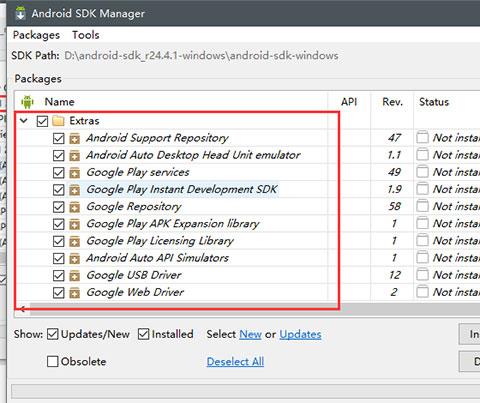Uncheck Android Auto Desktop Head Unit emulator checkbox
This screenshot has width=480, height=403.
(x=59, y=155)
